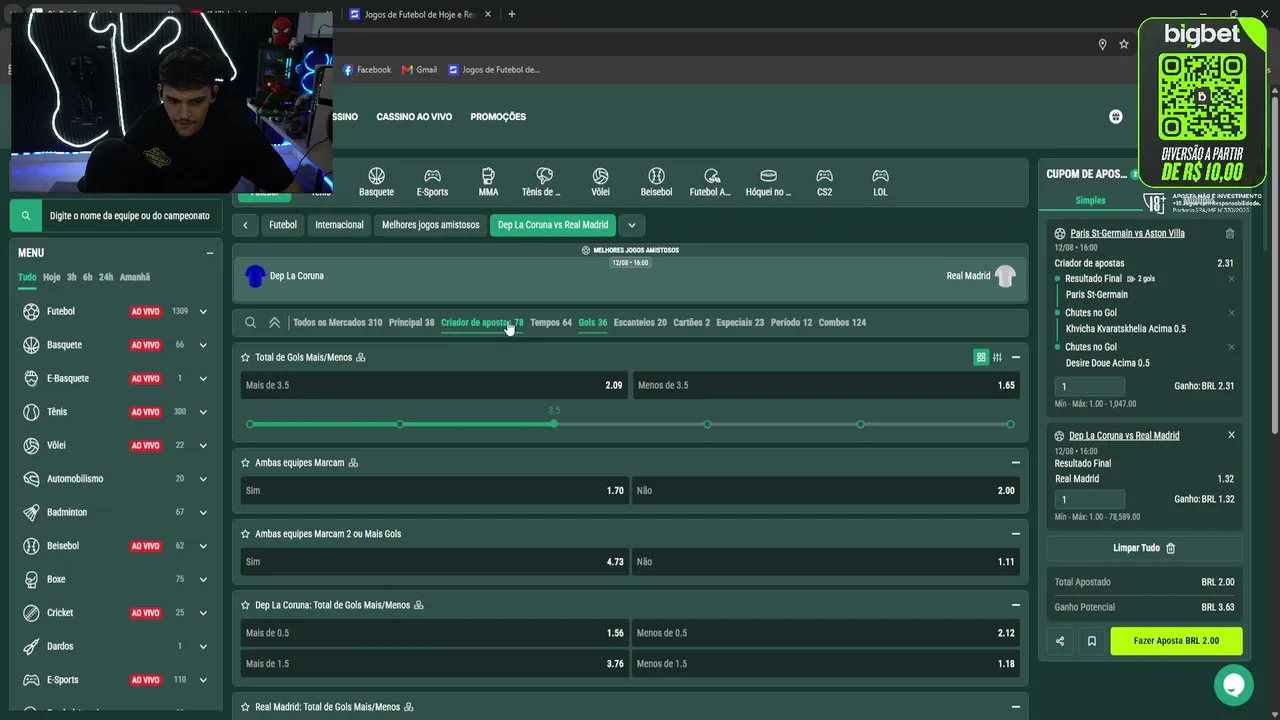
Task: Expand Basquete in the sports menu
Action: pyautogui.click(x=203, y=345)
